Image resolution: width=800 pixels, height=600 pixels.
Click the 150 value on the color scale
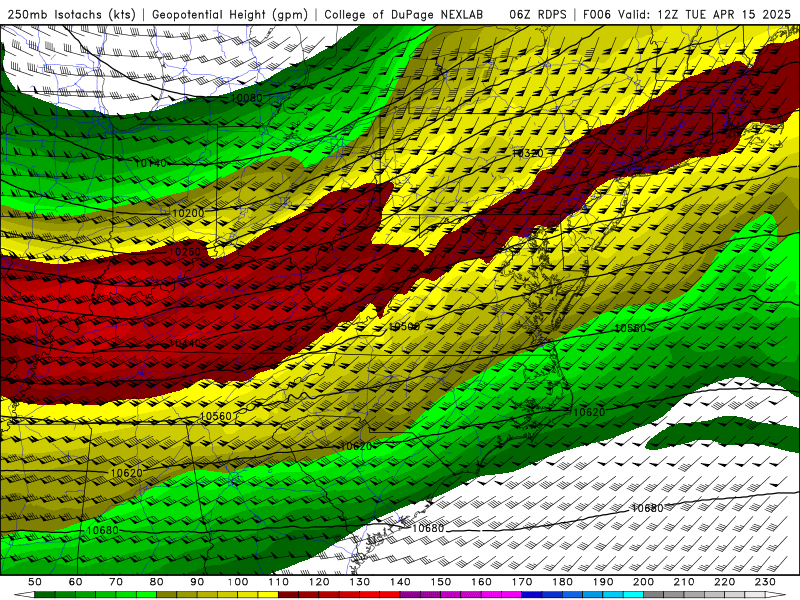point(440,582)
